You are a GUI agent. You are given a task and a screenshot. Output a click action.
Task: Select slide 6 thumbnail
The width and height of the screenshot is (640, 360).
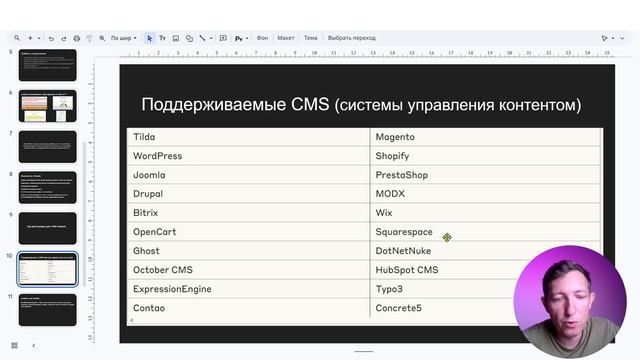47,106
